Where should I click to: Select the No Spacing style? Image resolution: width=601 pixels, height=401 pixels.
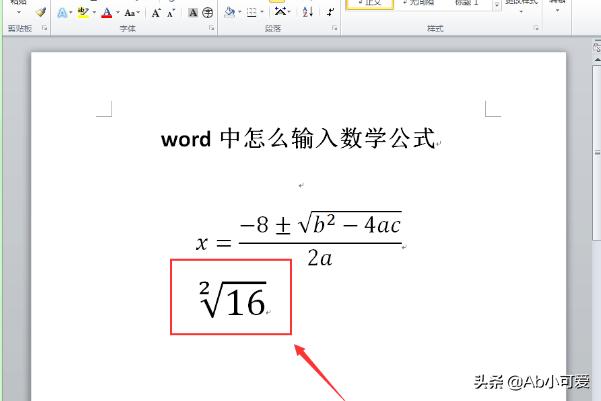418,3
